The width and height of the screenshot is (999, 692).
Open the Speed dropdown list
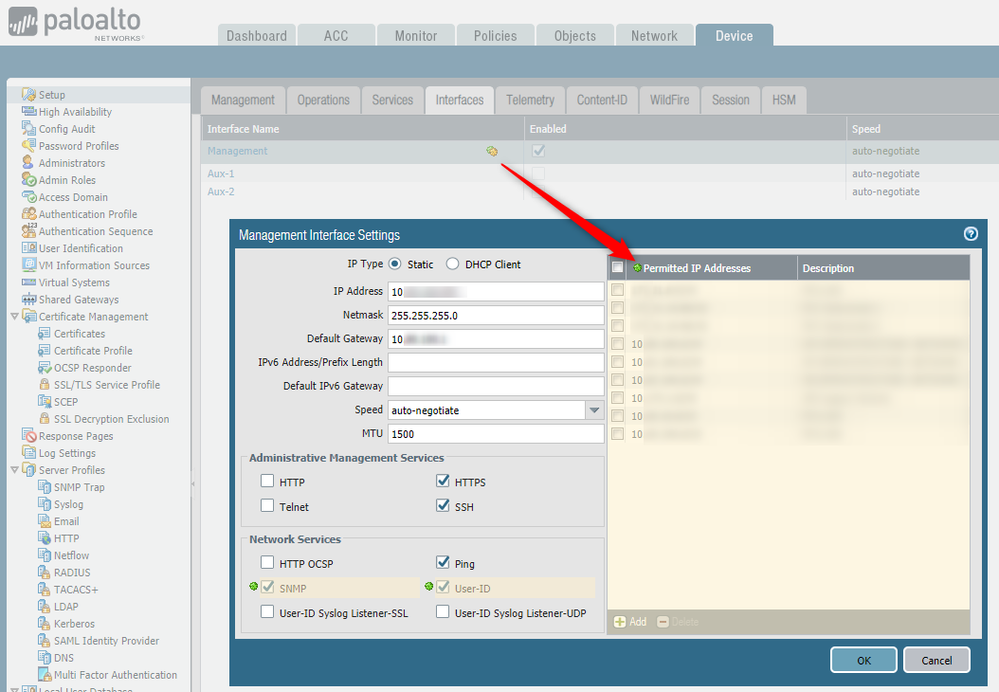tap(594, 410)
